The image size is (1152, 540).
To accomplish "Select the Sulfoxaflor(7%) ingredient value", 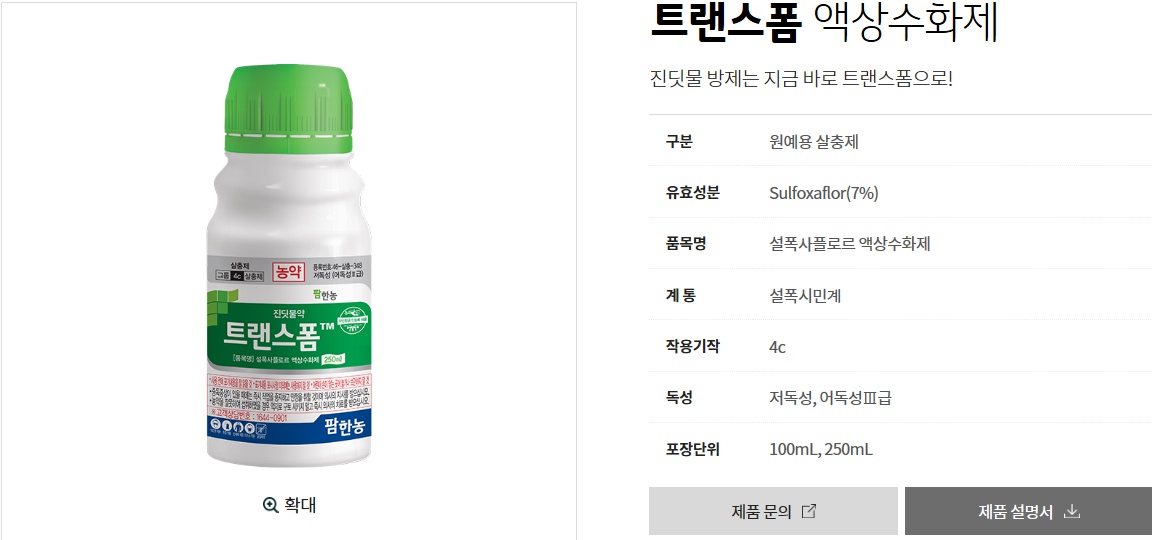I will [x=824, y=193].
